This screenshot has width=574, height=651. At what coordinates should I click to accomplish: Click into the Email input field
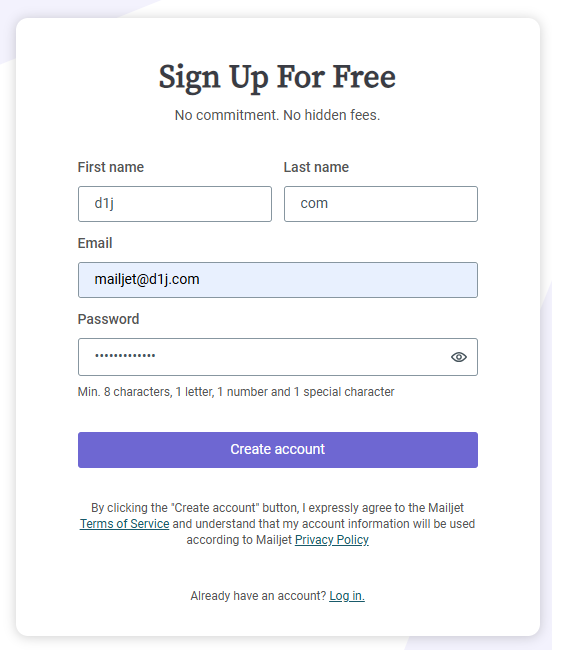pos(278,280)
